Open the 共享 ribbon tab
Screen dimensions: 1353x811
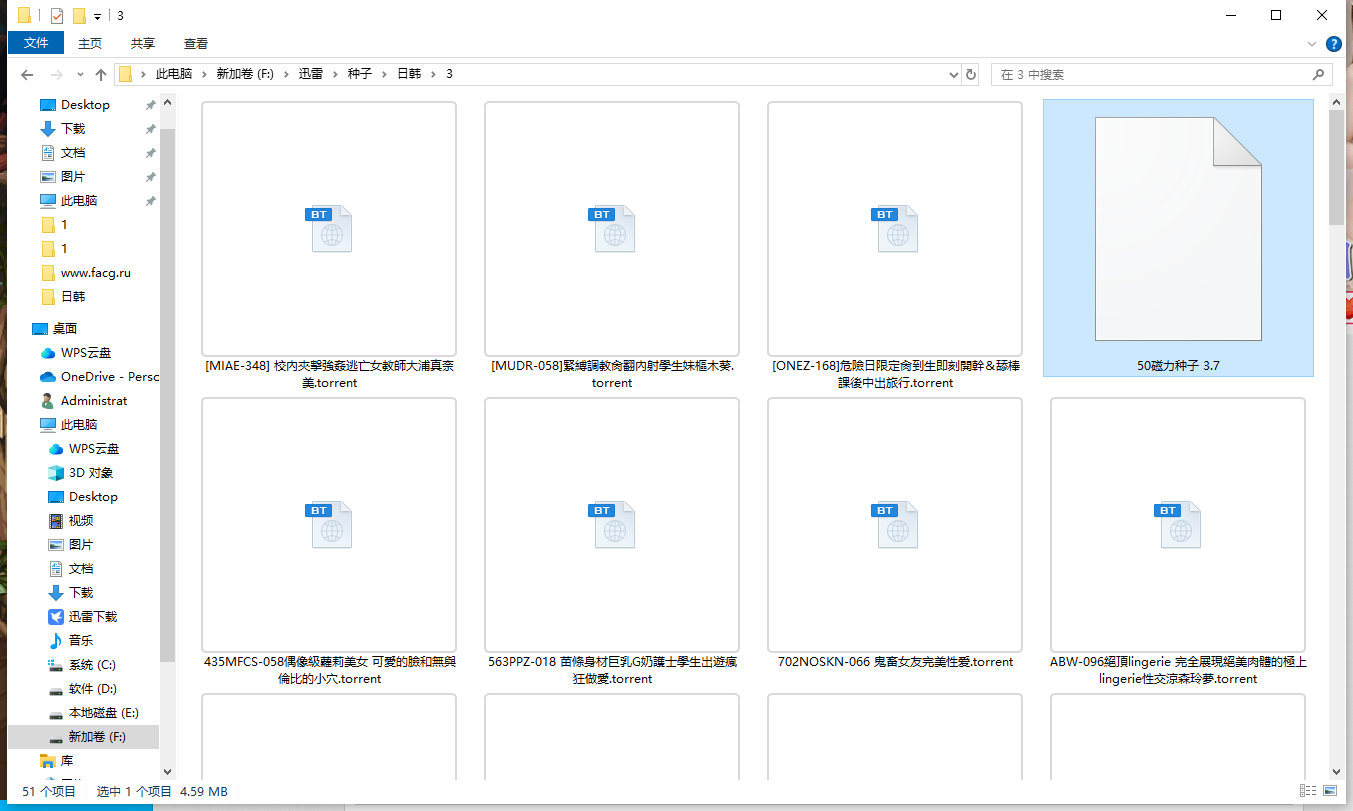coord(143,43)
